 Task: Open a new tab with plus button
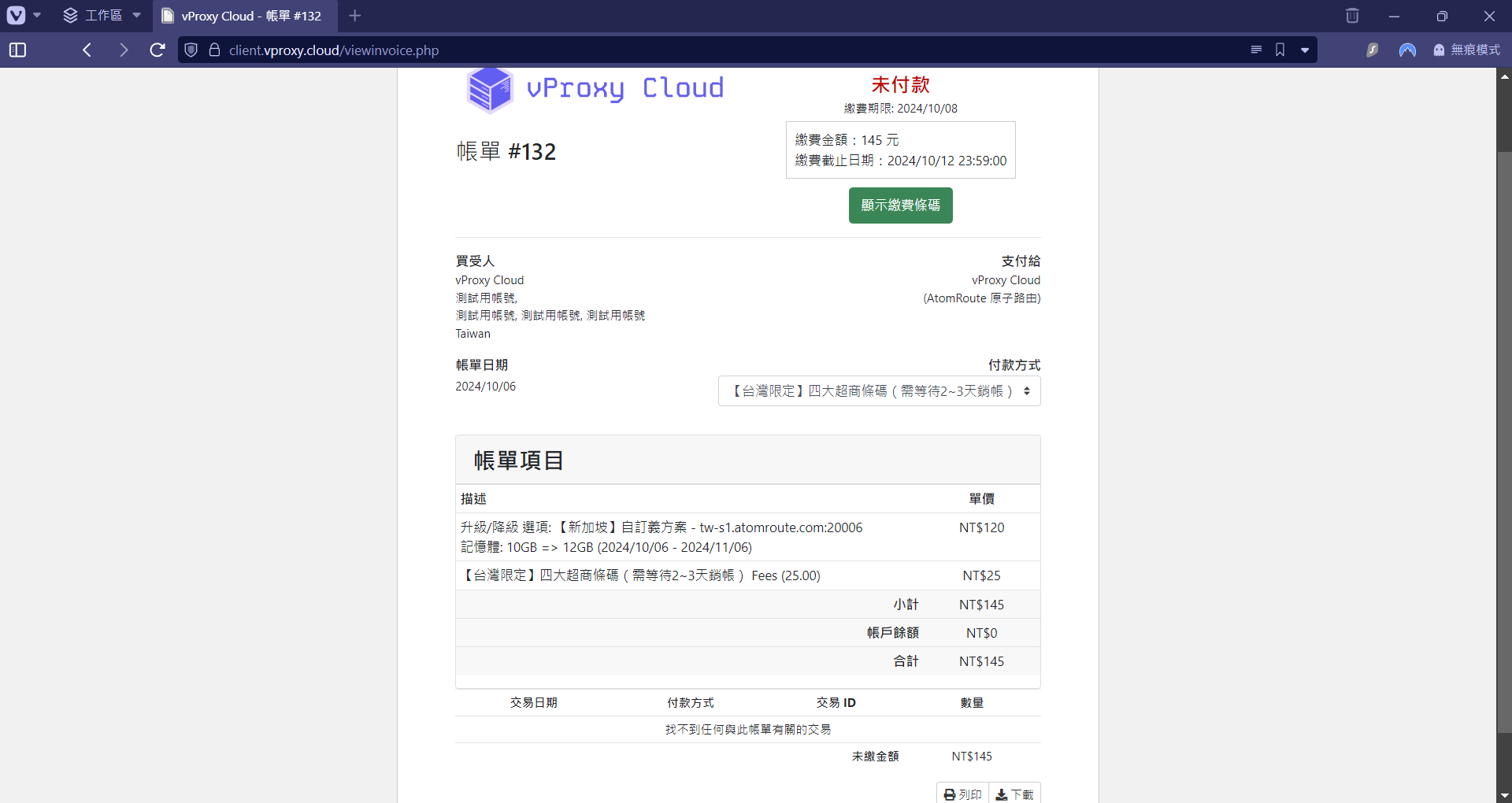(x=355, y=16)
